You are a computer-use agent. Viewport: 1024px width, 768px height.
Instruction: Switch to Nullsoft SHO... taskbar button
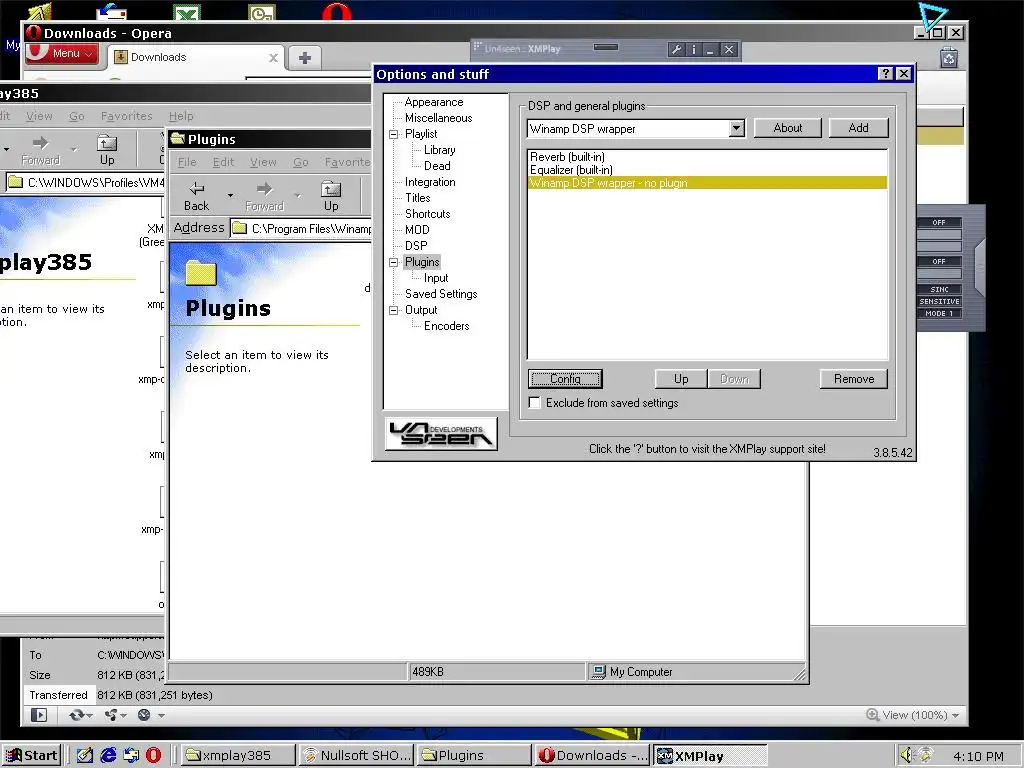[x=357, y=756]
